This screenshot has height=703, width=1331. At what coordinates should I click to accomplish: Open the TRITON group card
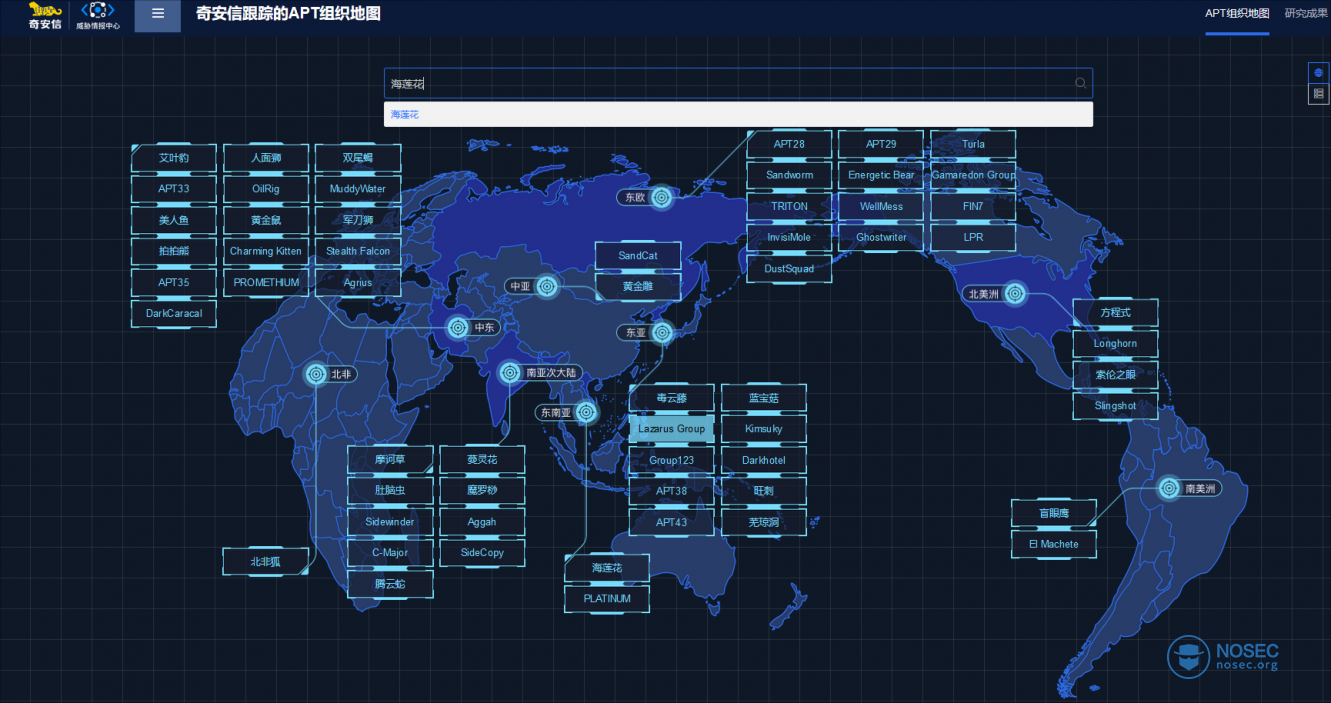(x=789, y=206)
